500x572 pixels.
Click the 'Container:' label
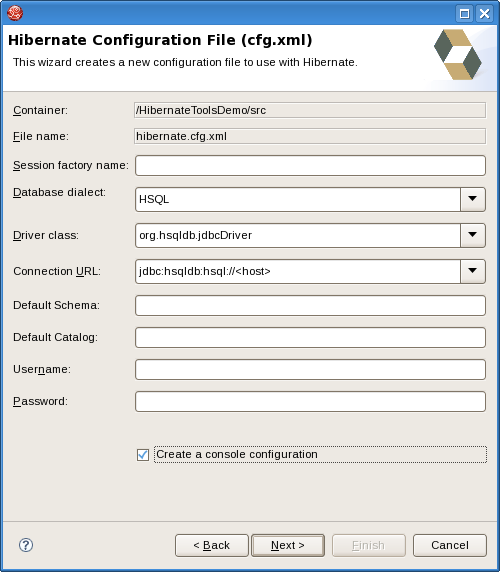point(40,110)
